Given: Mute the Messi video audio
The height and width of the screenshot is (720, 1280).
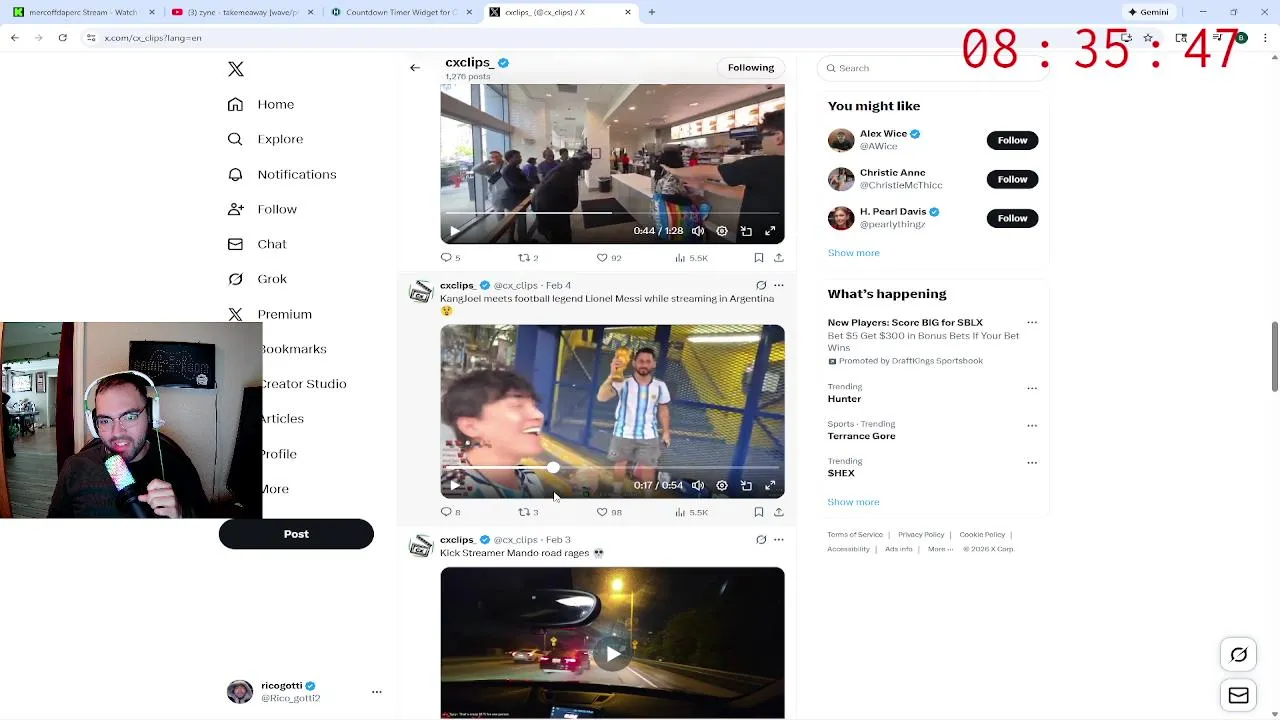Looking at the screenshot, I should (698, 485).
